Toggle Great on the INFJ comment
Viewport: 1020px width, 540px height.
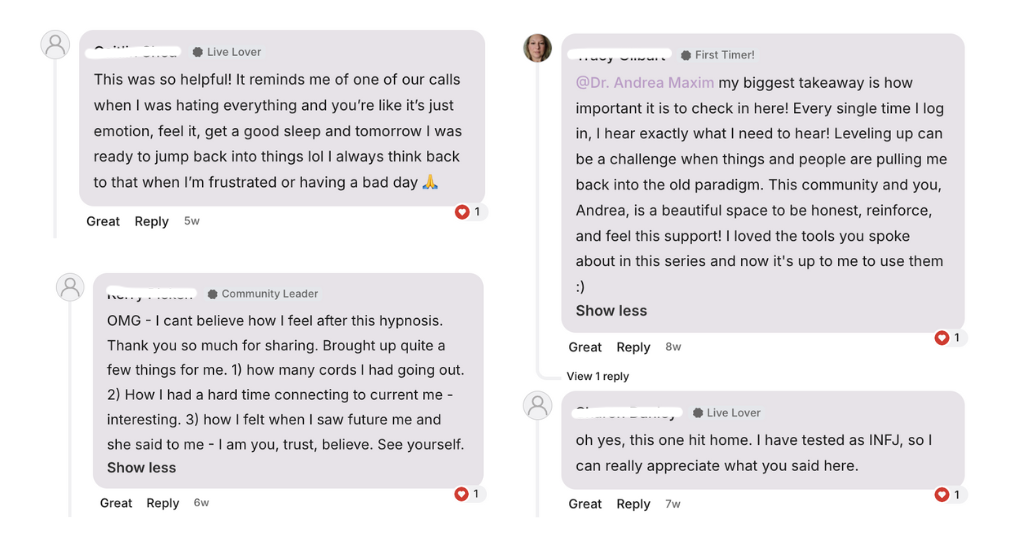pyautogui.click(x=585, y=504)
